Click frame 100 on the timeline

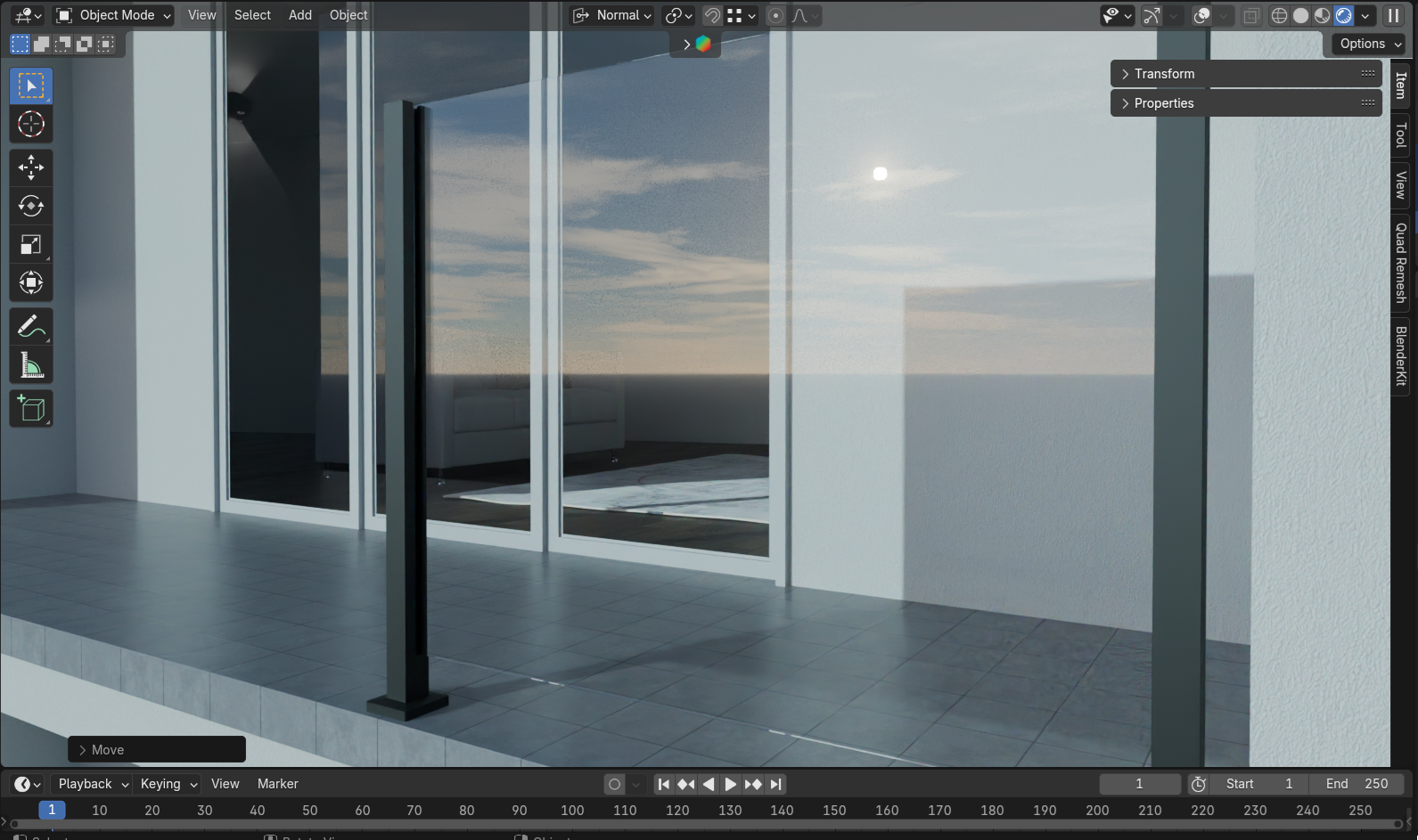pyautogui.click(x=572, y=811)
